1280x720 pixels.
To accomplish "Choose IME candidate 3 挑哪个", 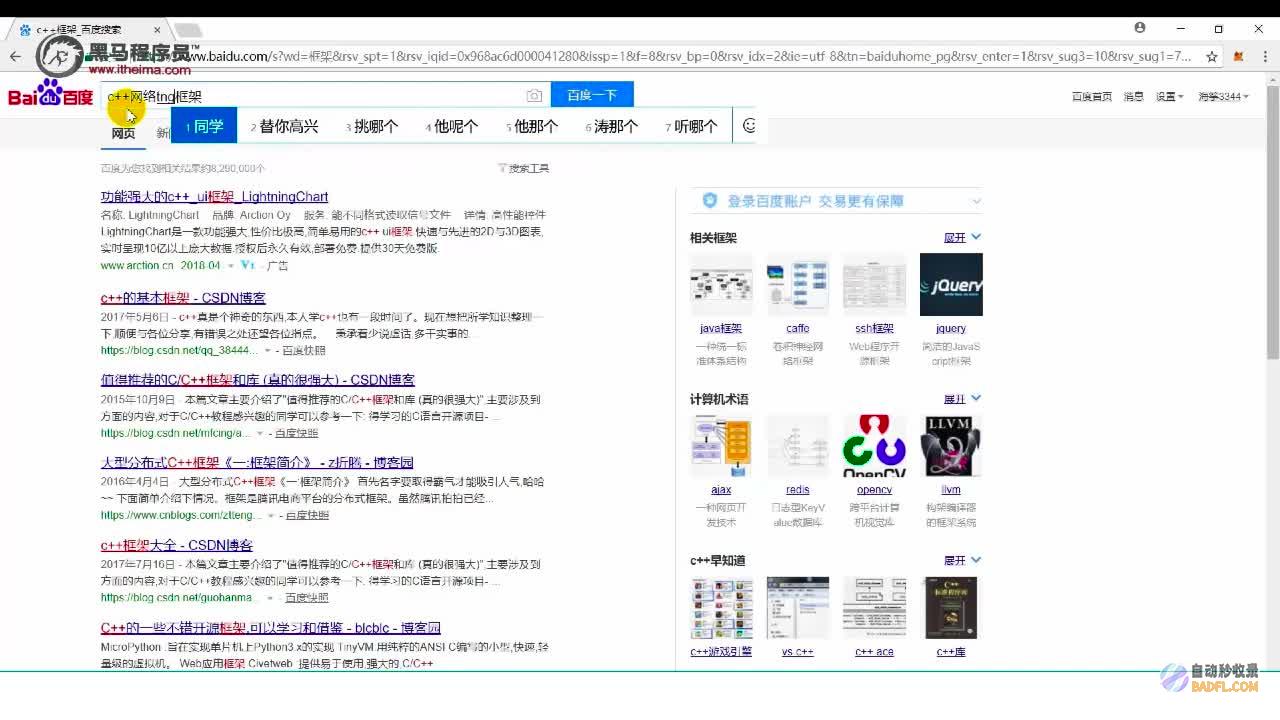I will click(372, 126).
